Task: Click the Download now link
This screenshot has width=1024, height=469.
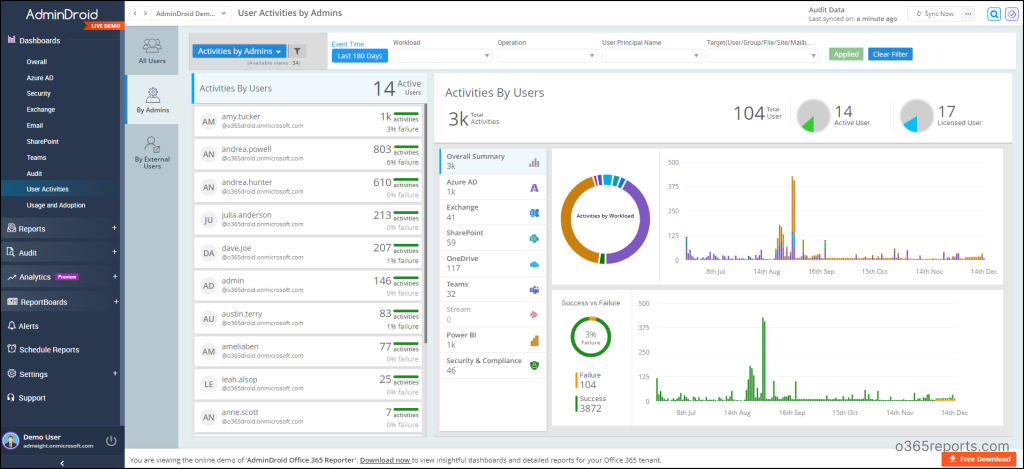Action: 385,460
